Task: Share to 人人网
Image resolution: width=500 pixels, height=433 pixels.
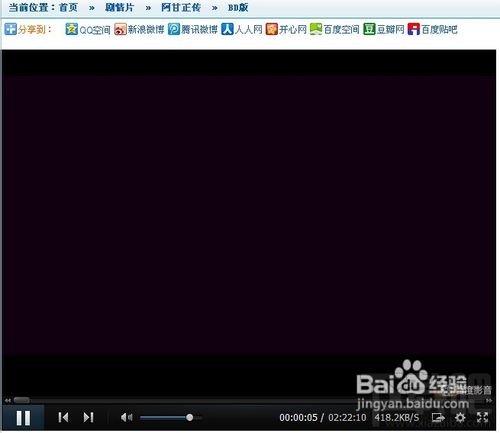Action: coord(242,29)
